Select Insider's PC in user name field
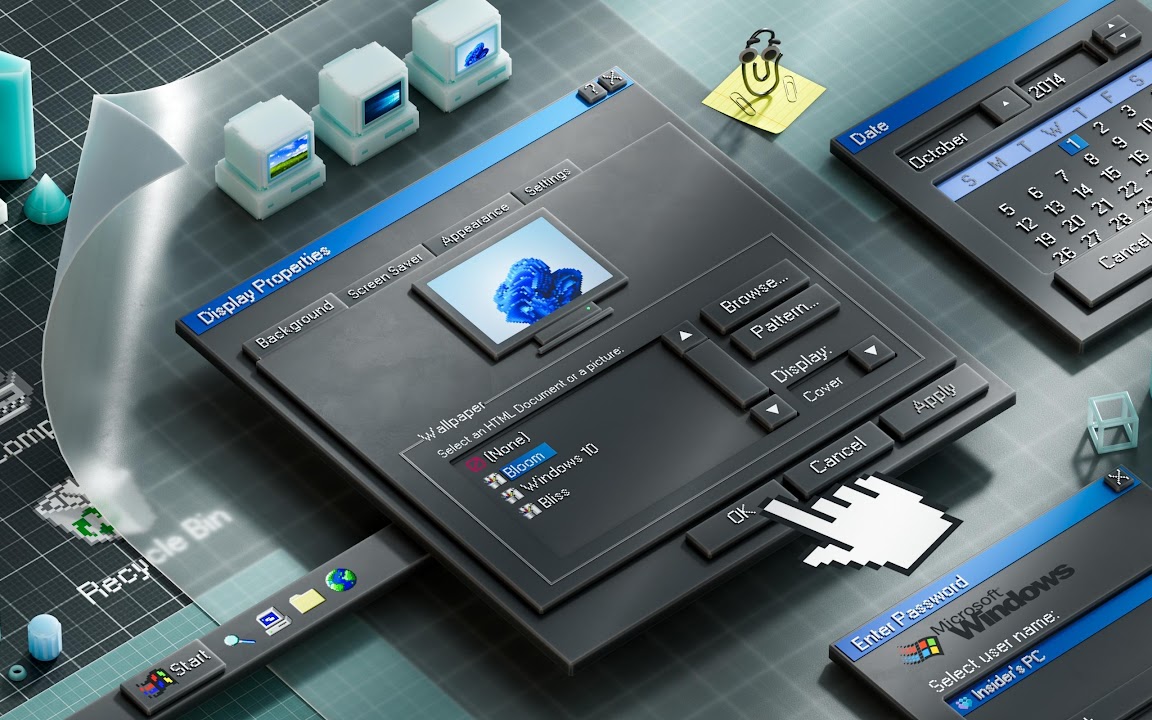The image size is (1152, 720). click(1007, 677)
